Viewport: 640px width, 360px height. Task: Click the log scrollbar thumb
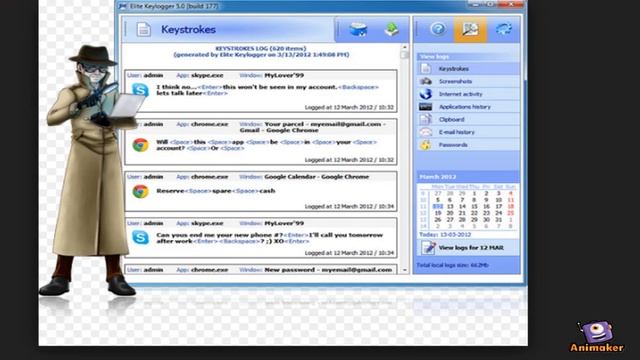[404, 55]
